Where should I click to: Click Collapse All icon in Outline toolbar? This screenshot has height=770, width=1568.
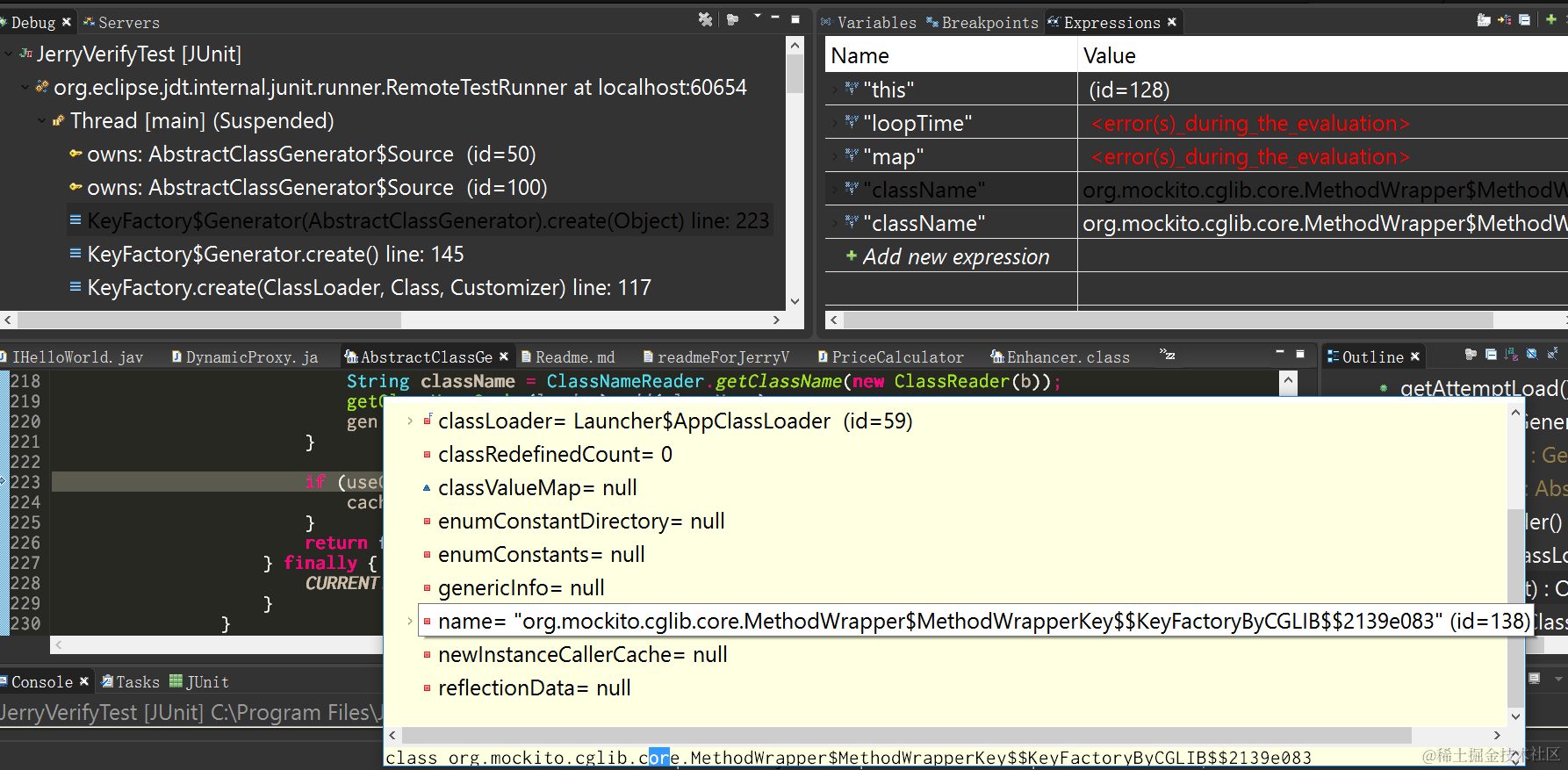tap(1491, 354)
